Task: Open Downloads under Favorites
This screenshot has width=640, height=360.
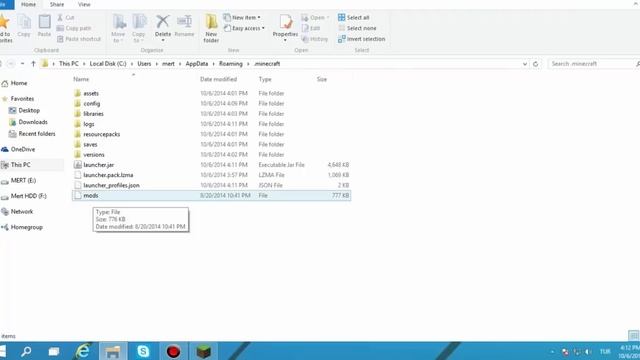Action: point(29,122)
